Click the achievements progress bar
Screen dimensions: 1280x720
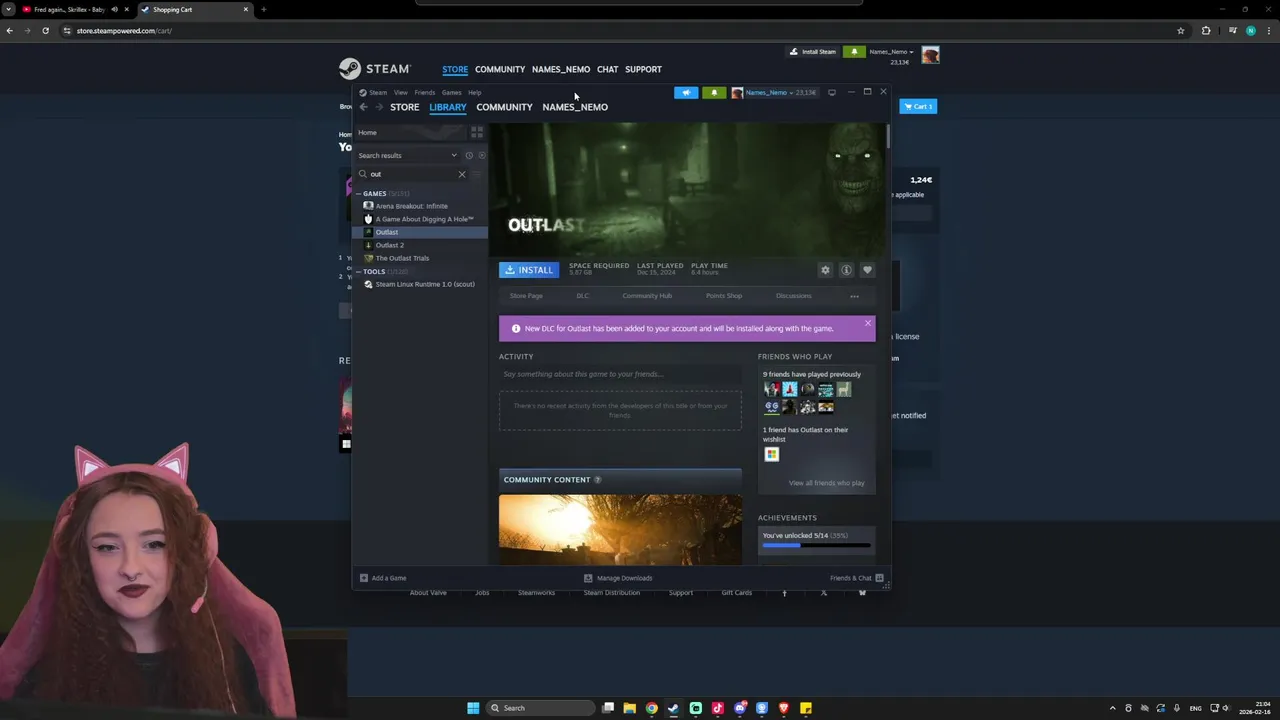point(816,546)
